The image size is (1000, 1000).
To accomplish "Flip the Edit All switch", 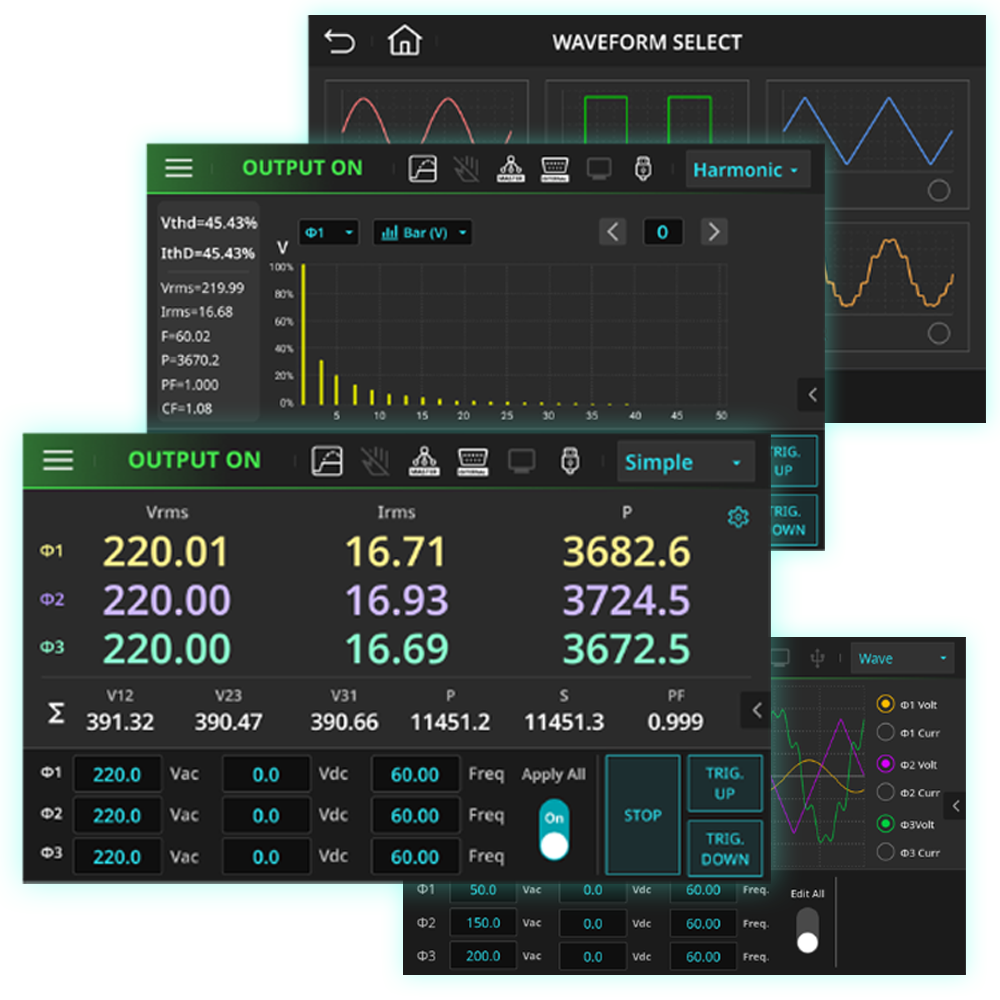I will click(x=807, y=929).
